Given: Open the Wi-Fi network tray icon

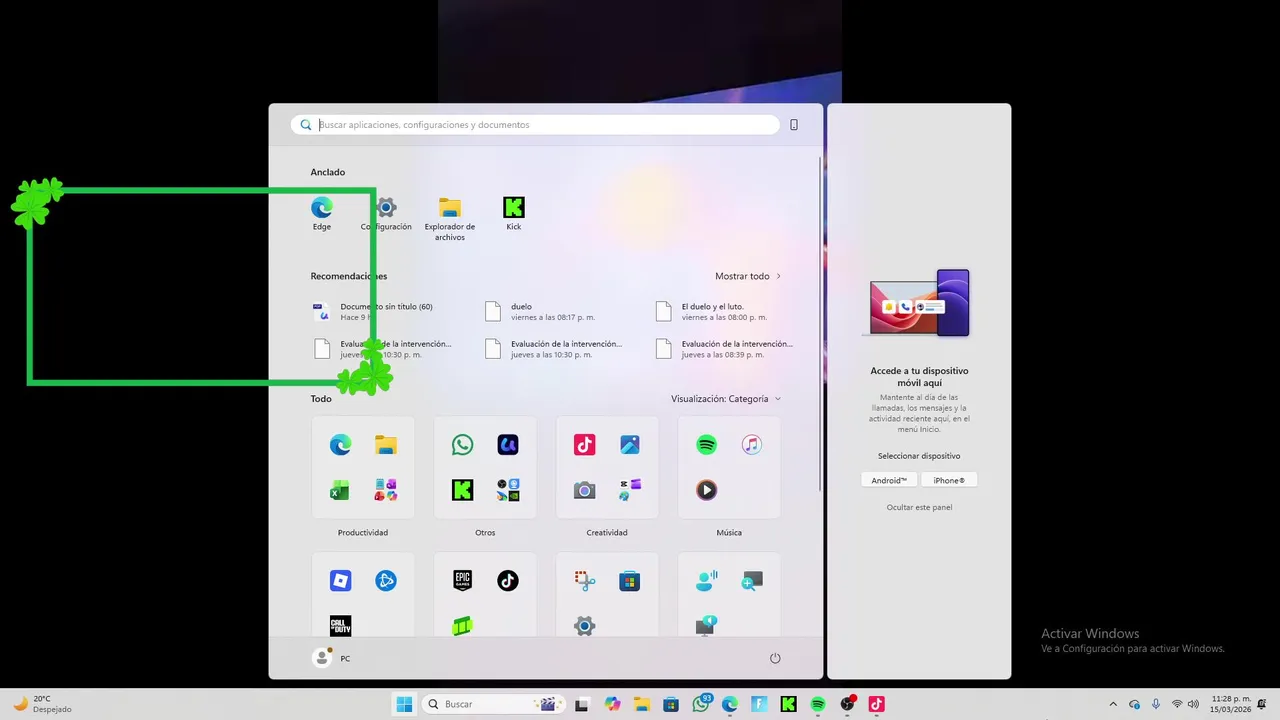Looking at the screenshot, I should click(1177, 704).
